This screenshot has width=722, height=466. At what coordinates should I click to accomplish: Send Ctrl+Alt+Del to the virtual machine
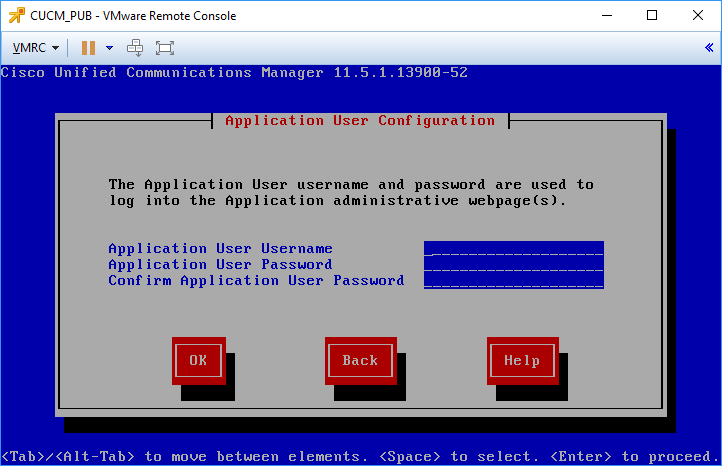[x=135, y=48]
